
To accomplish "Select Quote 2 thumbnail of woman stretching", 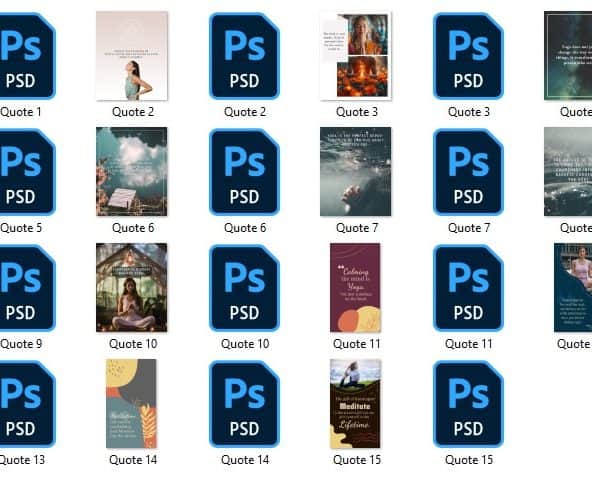I will (x=132, y=56).
